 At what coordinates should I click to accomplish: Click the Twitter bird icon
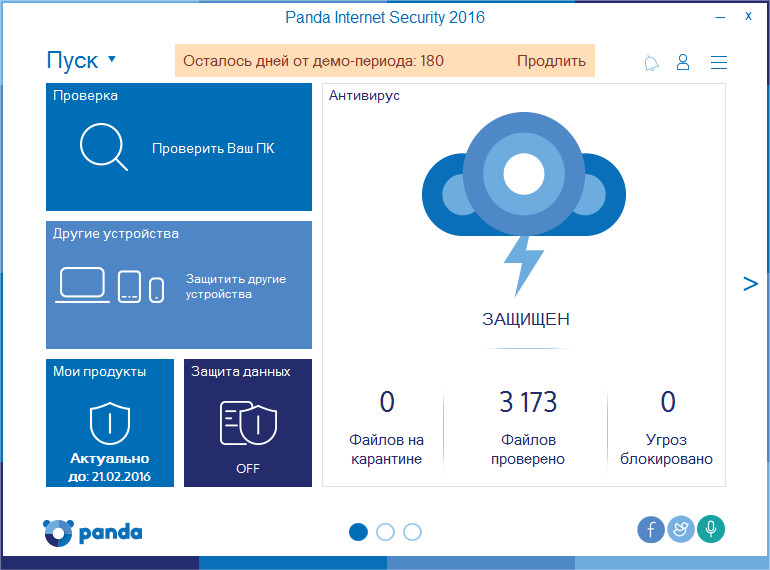click(x=681, y=529)
